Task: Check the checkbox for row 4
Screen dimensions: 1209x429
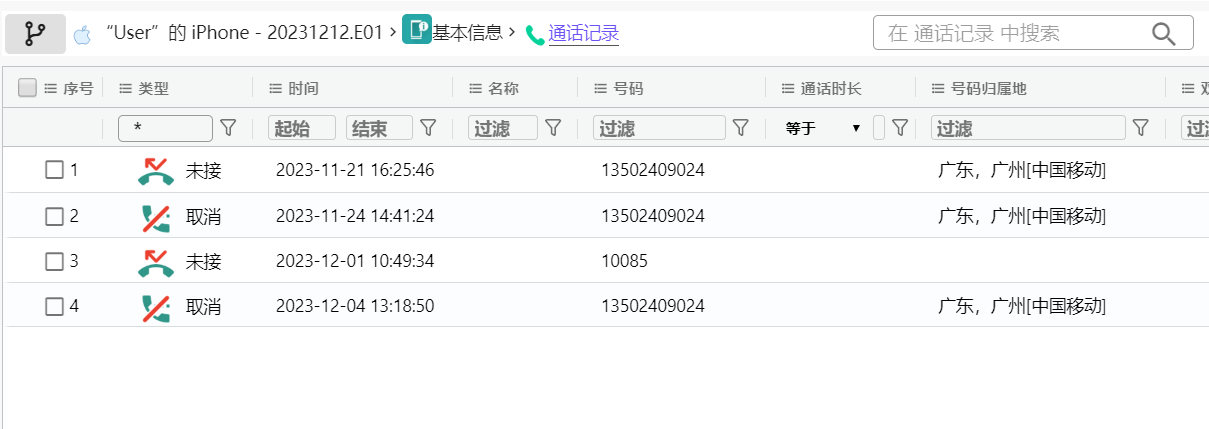Action: tap(54, 306)
